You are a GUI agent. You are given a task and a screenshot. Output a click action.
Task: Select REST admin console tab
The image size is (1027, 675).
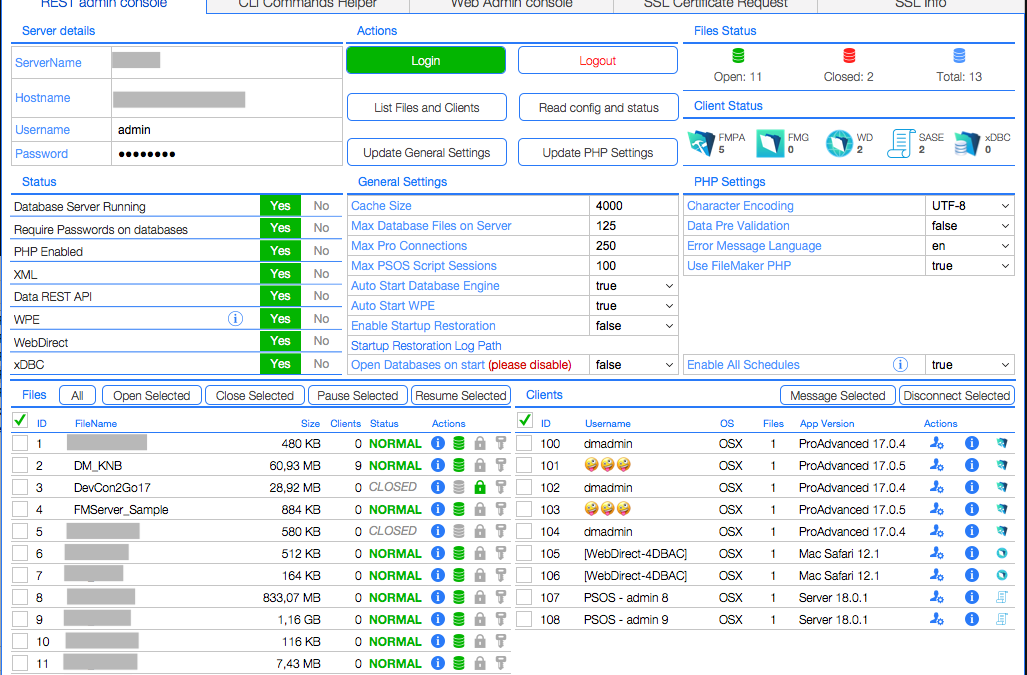[103, 5]
